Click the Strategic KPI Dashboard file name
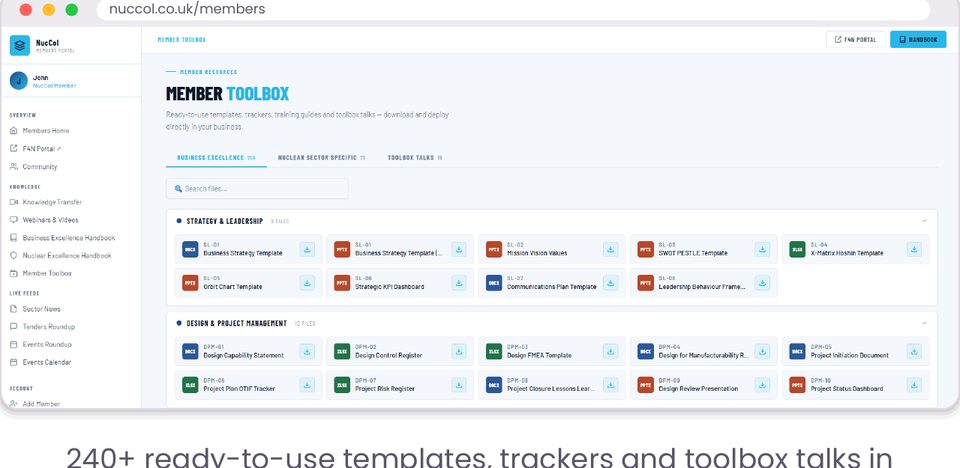 (x=389, y=287)
